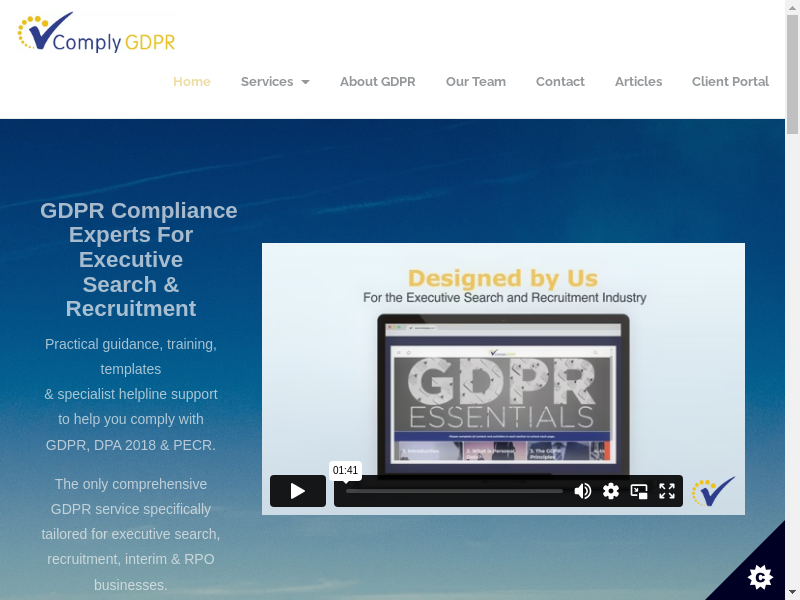This screenshot has width=800, height=600.
Task: Click the Comply GDPR logo
Action: [96, 34]
